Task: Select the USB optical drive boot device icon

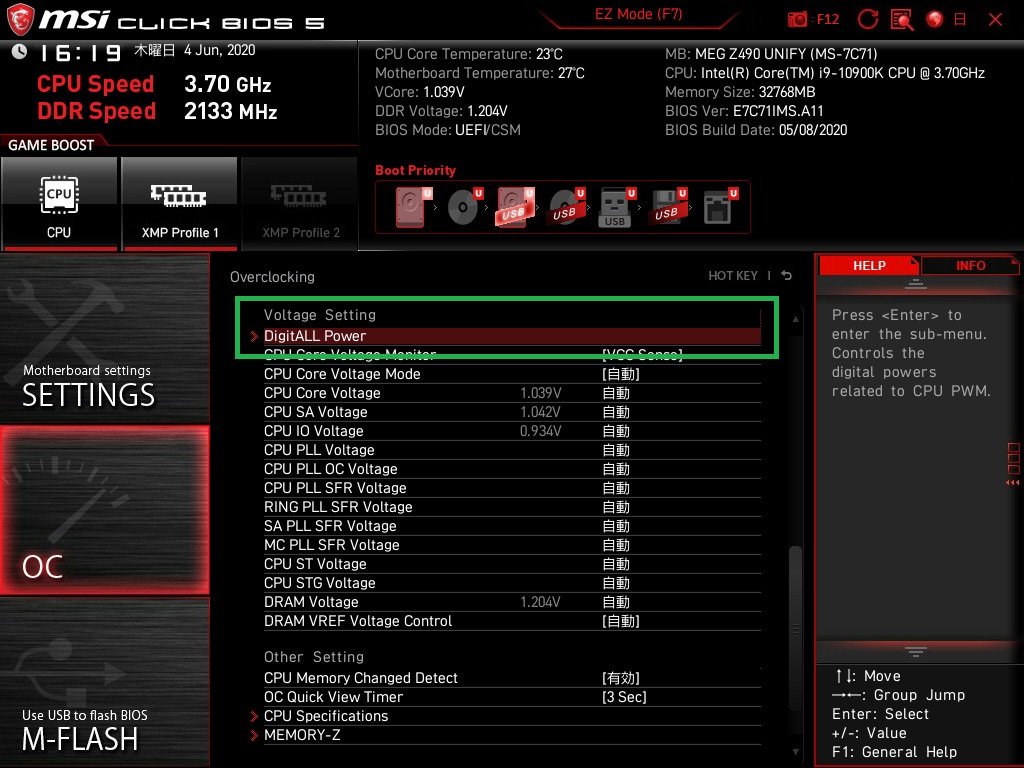Action: pos(567,207)
